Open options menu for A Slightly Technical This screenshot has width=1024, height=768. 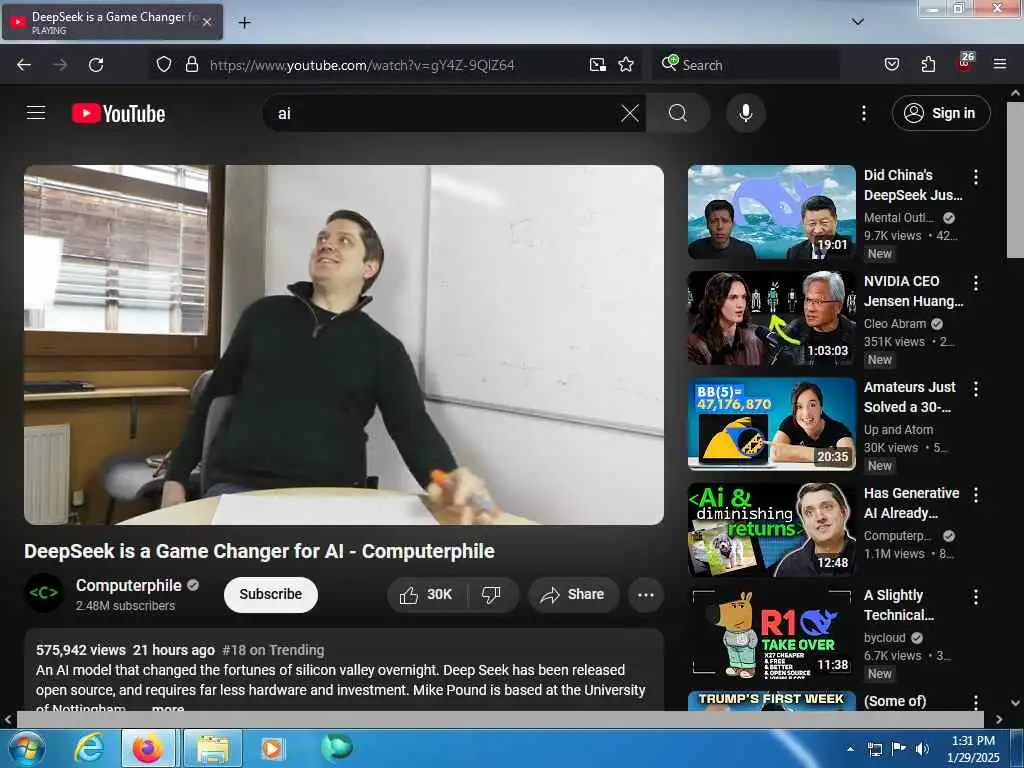point(975,596)
